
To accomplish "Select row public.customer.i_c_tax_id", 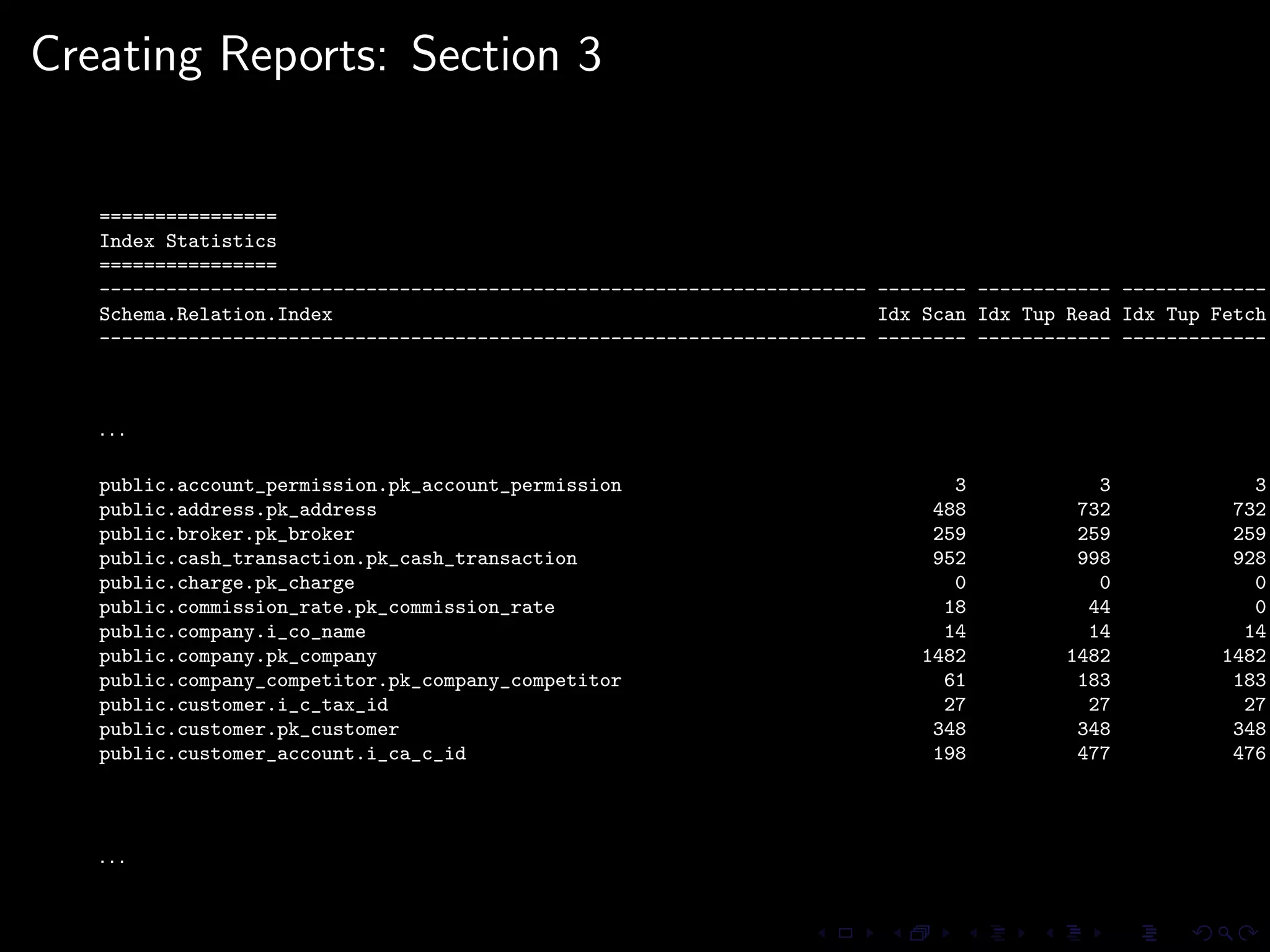I will click(682, 705).
